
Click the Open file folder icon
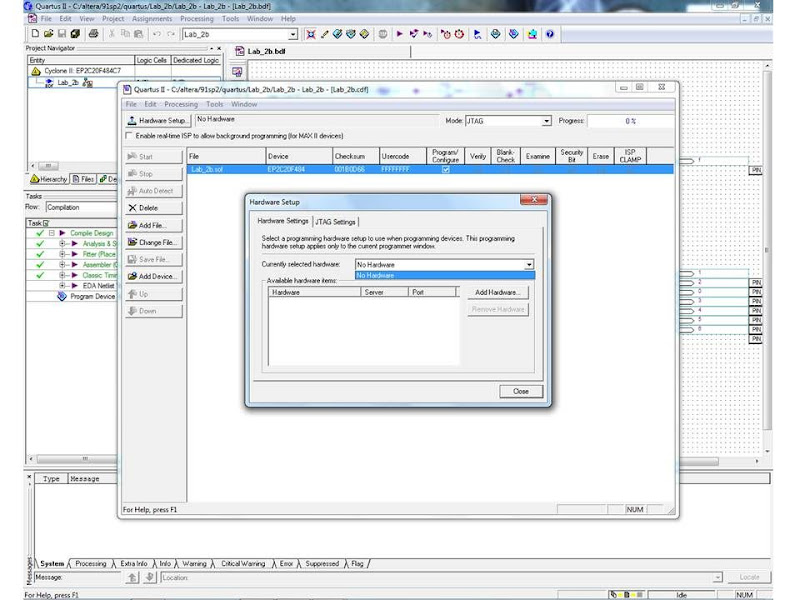(x=48, y=34)
